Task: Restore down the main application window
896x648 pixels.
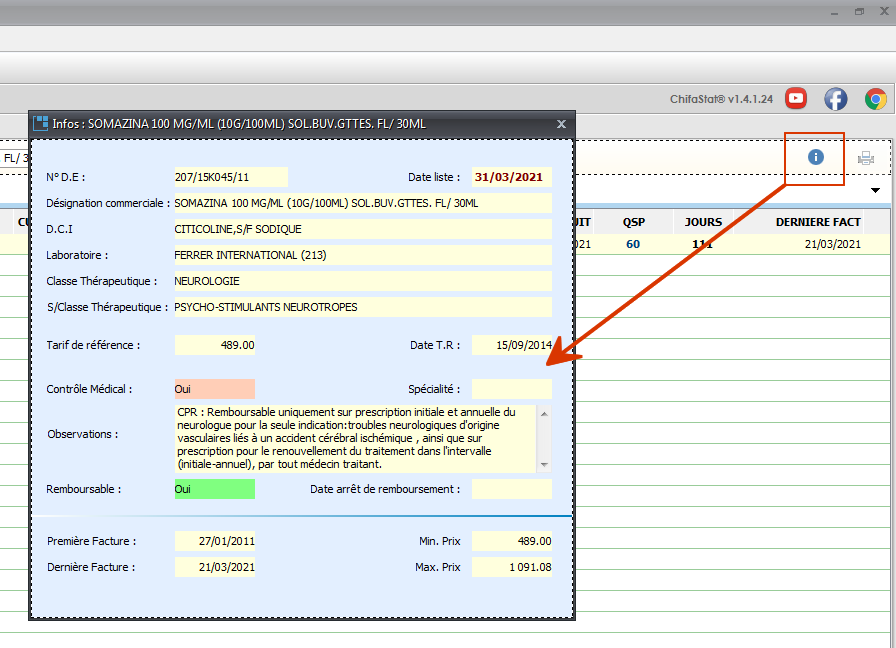Action: click(858, 11)
